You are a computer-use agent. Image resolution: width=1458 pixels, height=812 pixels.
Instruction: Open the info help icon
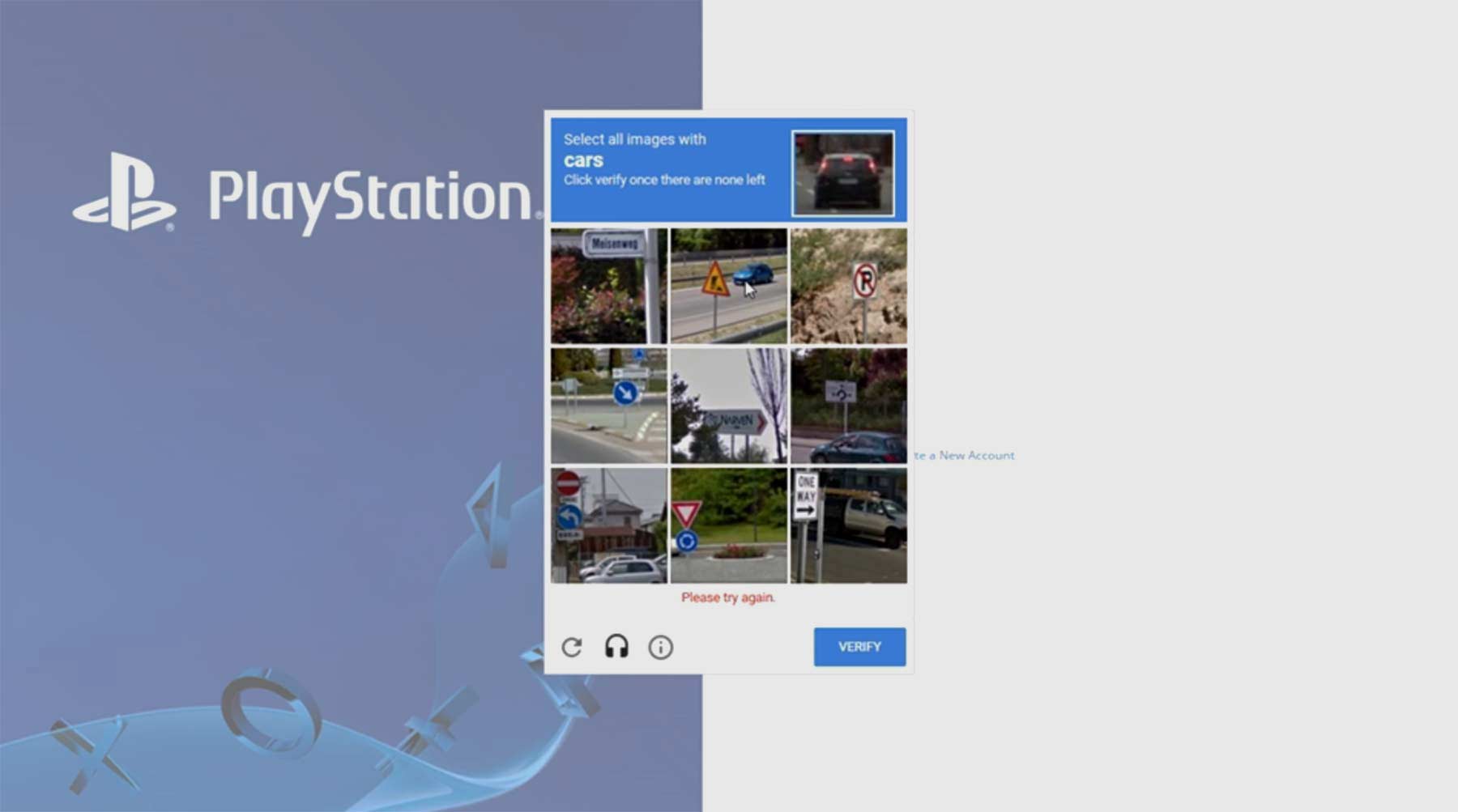[x=660, y=647]
